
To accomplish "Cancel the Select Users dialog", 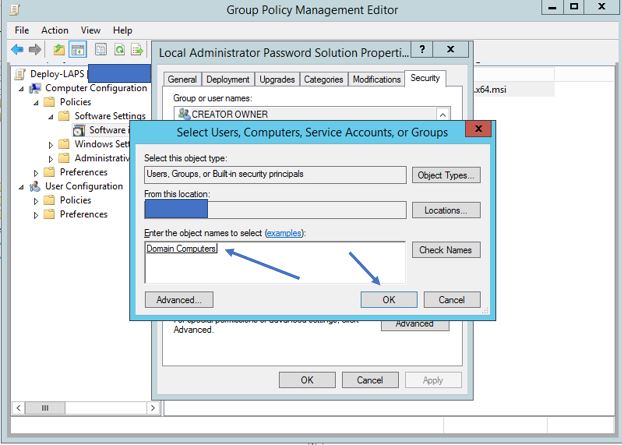I will [452, 300].
